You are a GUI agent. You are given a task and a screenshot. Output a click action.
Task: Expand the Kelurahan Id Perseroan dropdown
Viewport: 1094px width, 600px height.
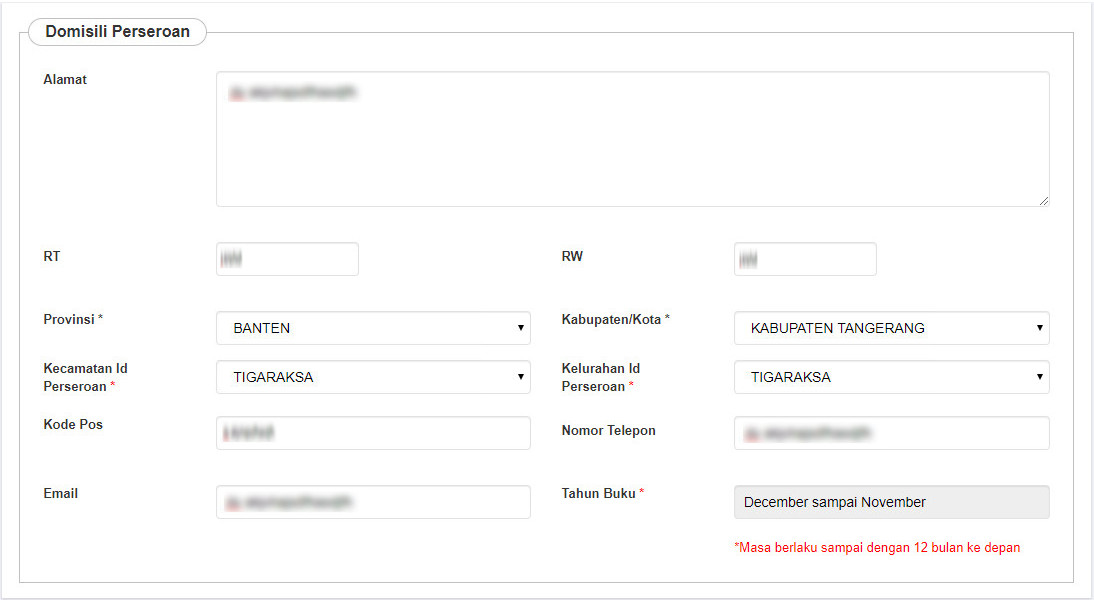tap(891, 377)
